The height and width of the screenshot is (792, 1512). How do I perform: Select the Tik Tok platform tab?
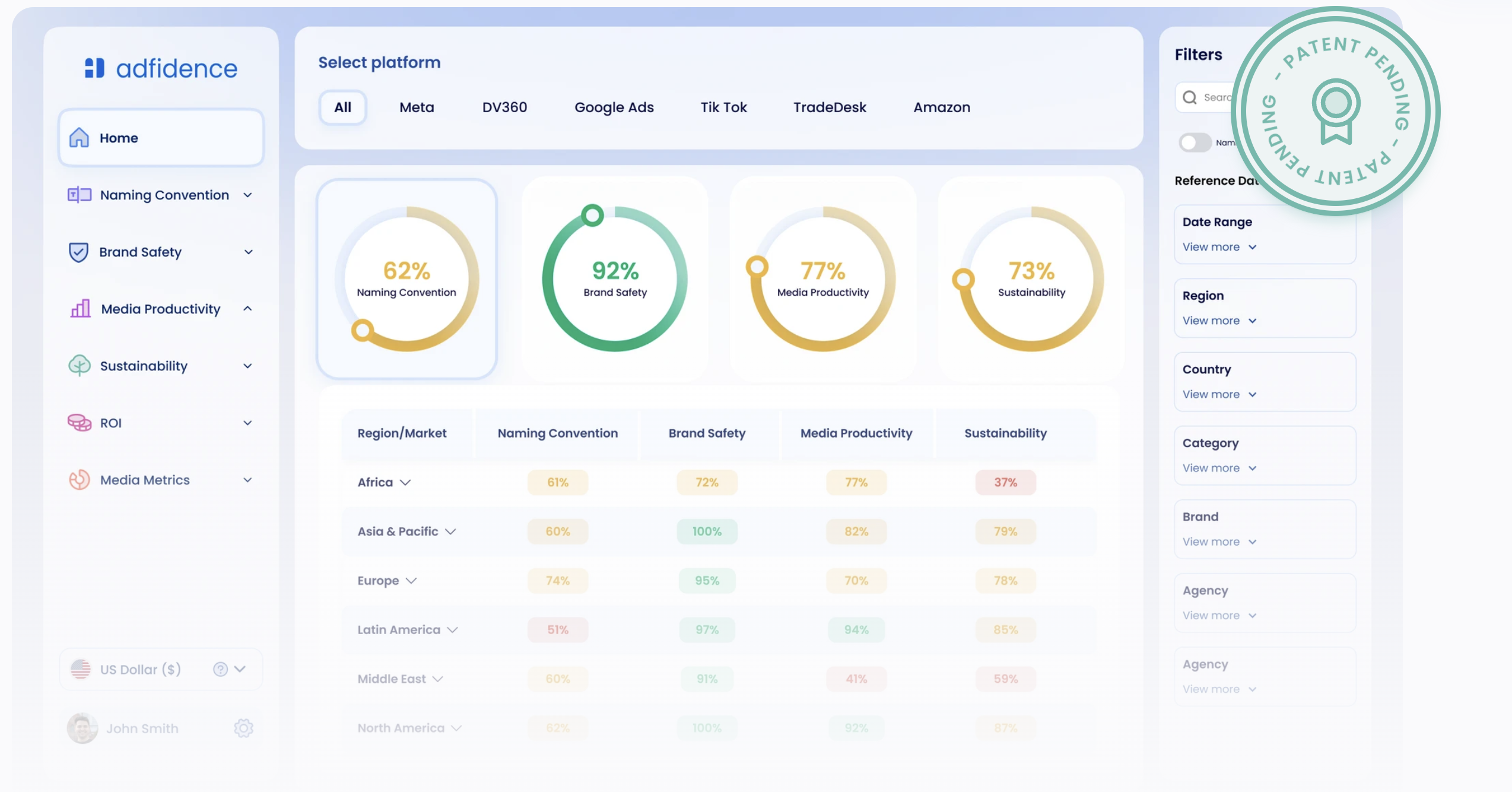click(x=723, y=107)
